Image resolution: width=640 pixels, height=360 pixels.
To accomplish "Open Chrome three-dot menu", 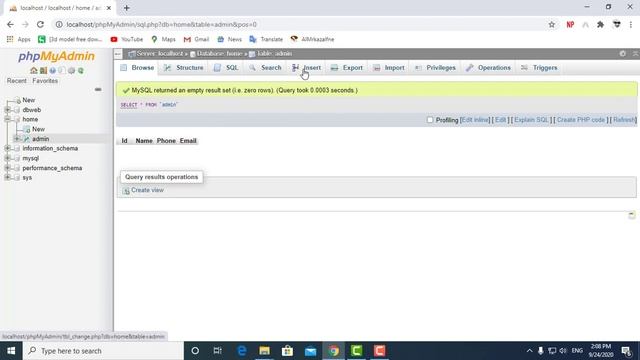I will [631, 24].
